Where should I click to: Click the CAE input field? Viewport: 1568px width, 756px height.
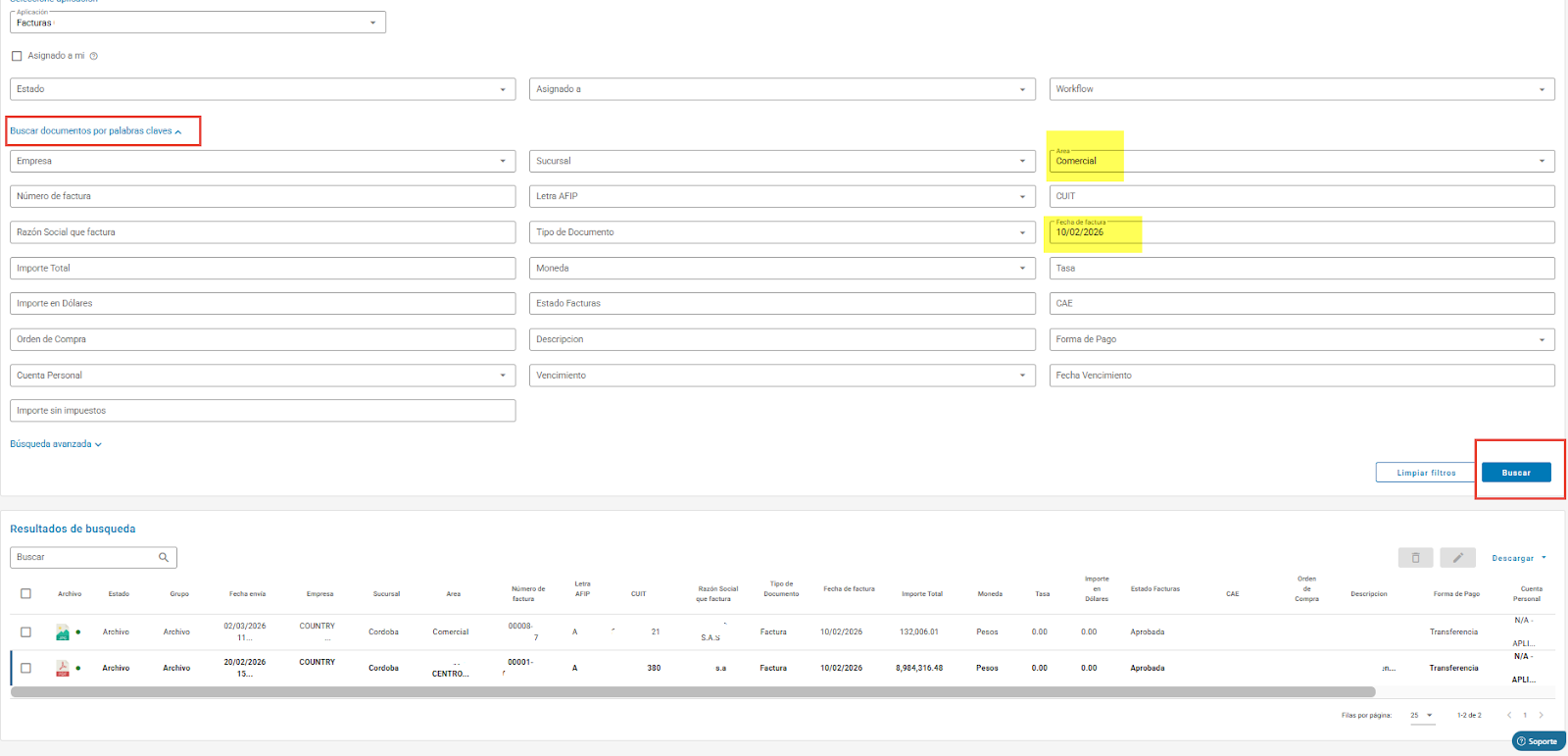(x=1301, y=303)
